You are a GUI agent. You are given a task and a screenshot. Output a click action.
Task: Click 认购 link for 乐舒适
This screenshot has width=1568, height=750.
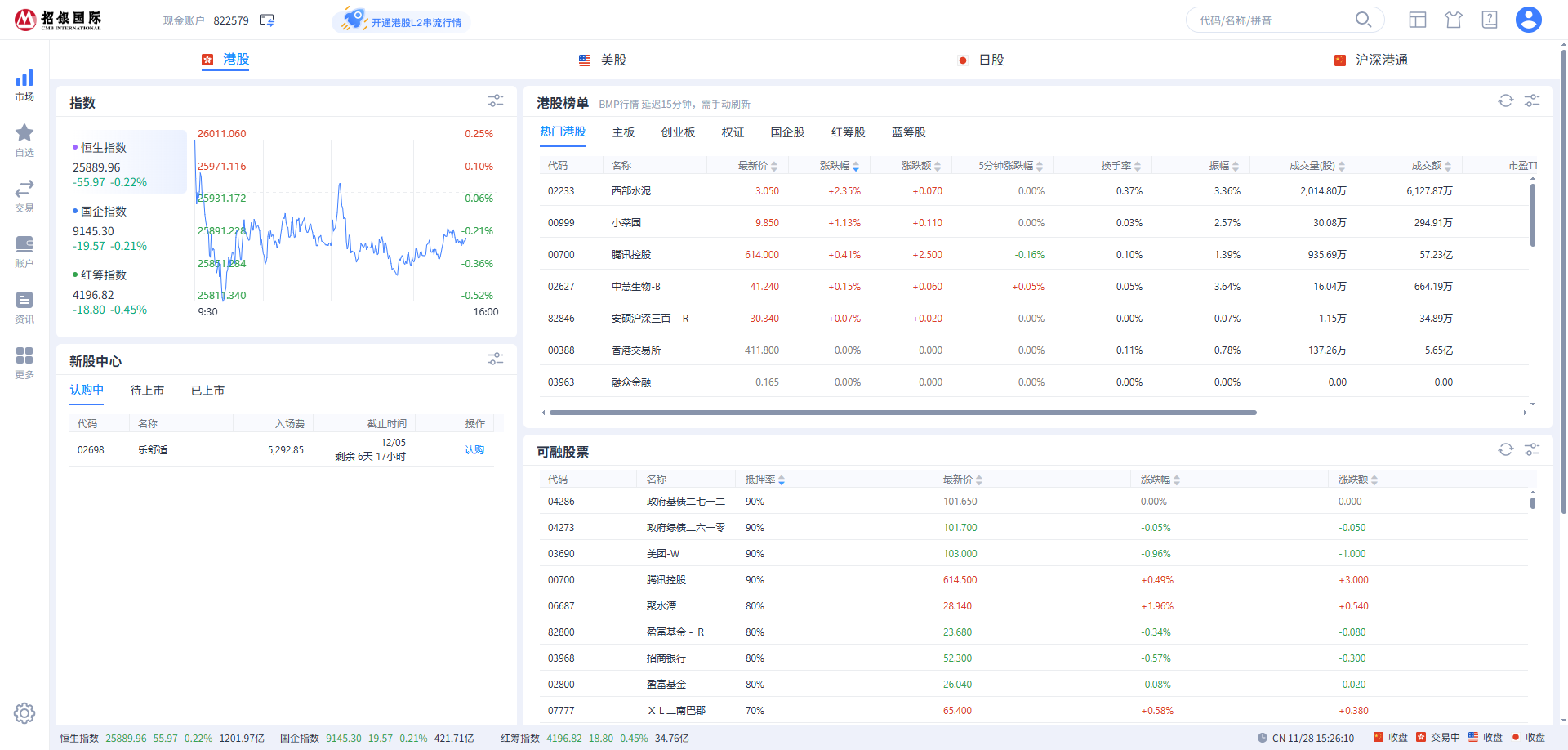pyautogui.click(x=474, y=450)
